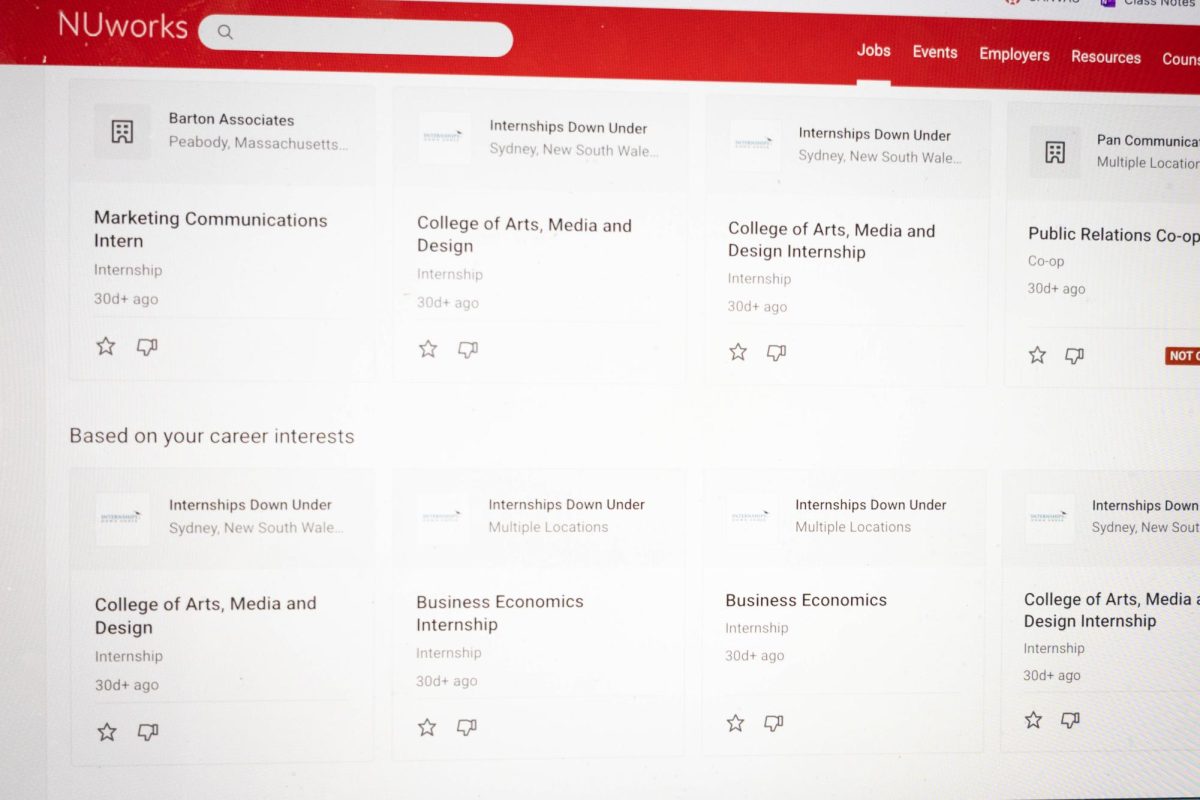The width and height of the screenshot is (1200, 800).
Task: Click 30d+ ago on the Public Relations Co-op card
Action: click(x=1056, y=289)
